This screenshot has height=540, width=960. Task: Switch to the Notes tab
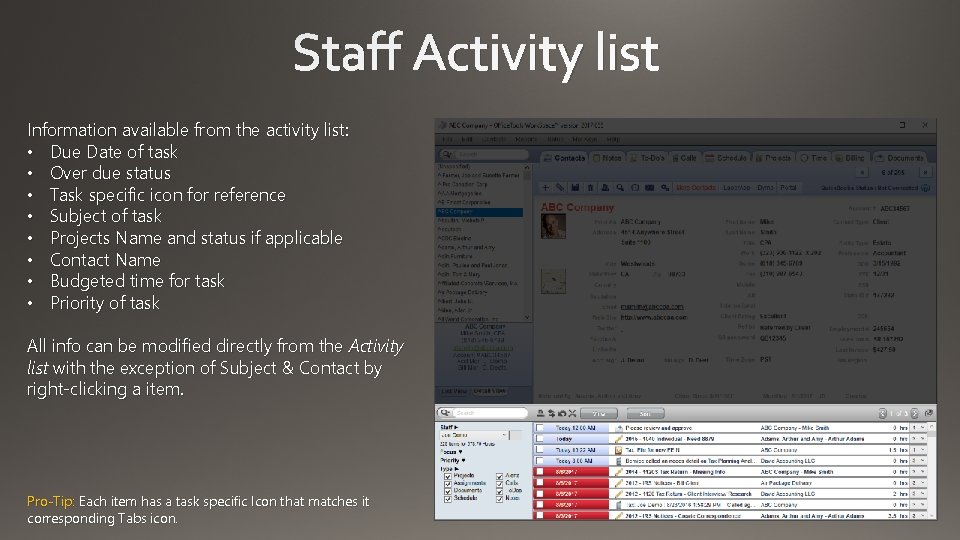point(607,158)
